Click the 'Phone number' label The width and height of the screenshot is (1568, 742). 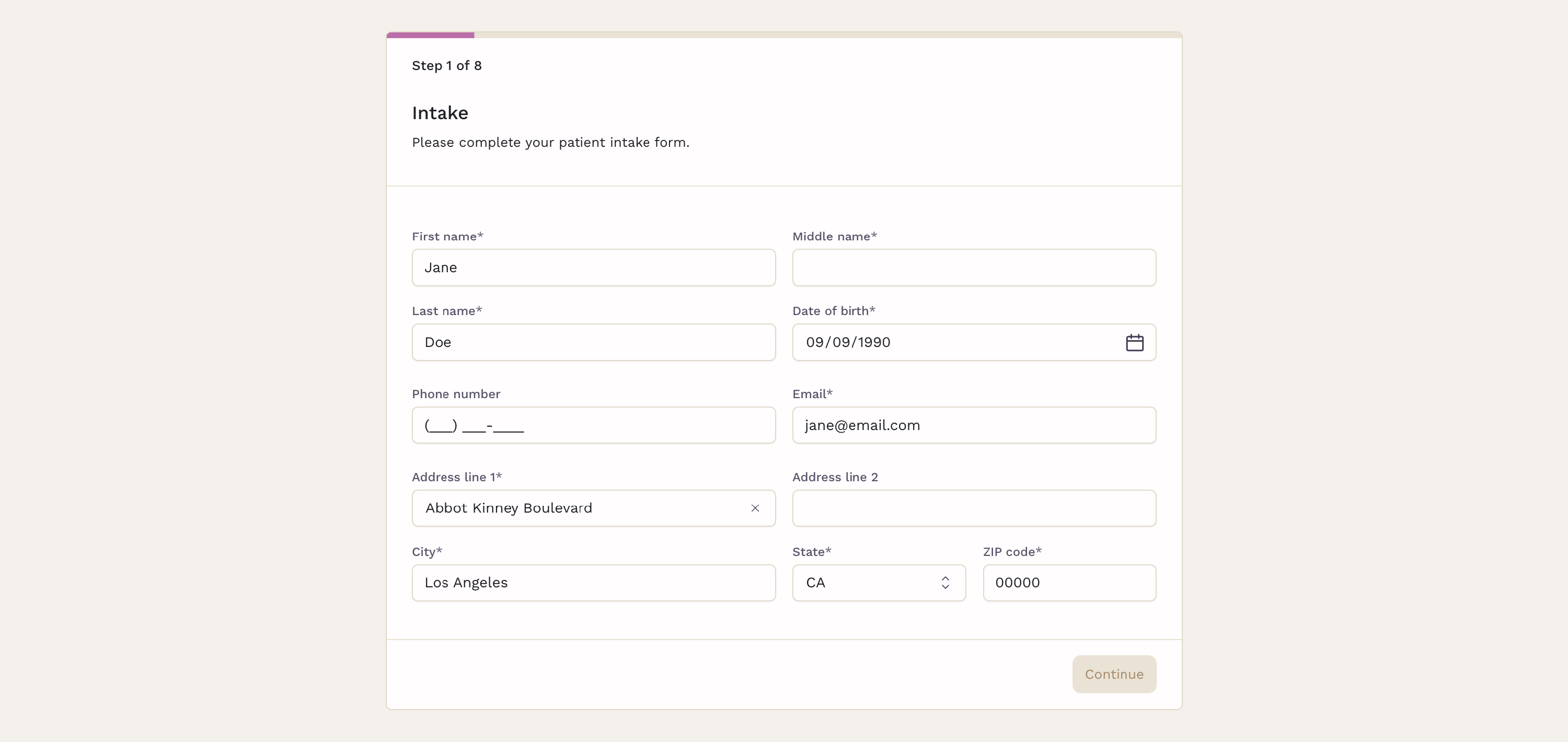pos(456,394)
